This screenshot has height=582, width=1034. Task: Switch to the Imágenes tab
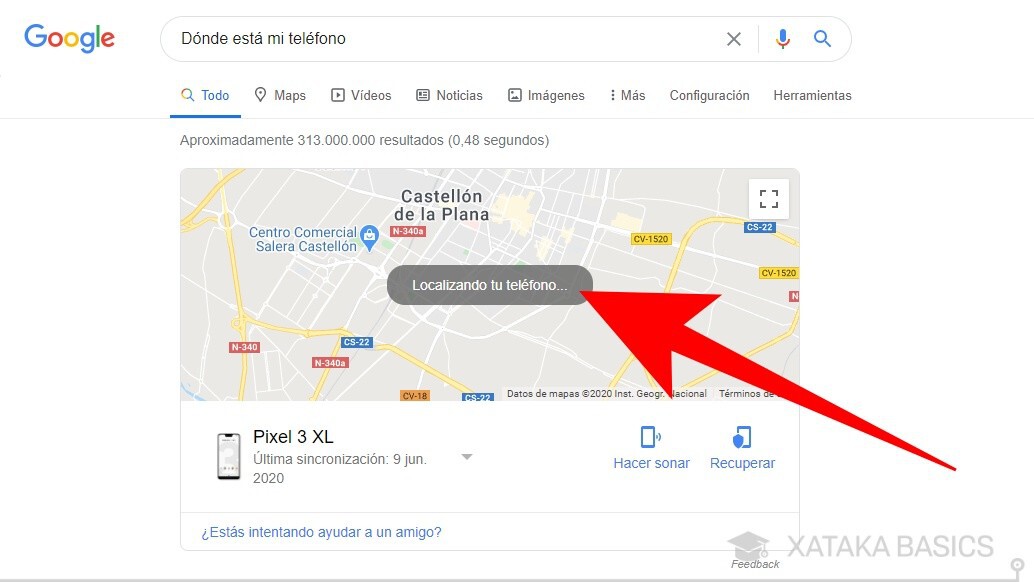click(x=546, y=96)
